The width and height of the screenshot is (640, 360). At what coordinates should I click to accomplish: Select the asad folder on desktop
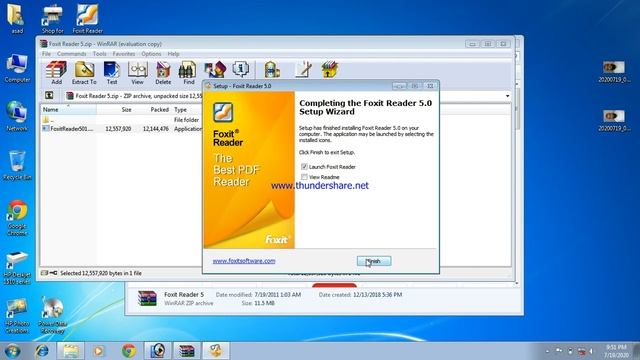pyautogui.click(x=17, y=19)
